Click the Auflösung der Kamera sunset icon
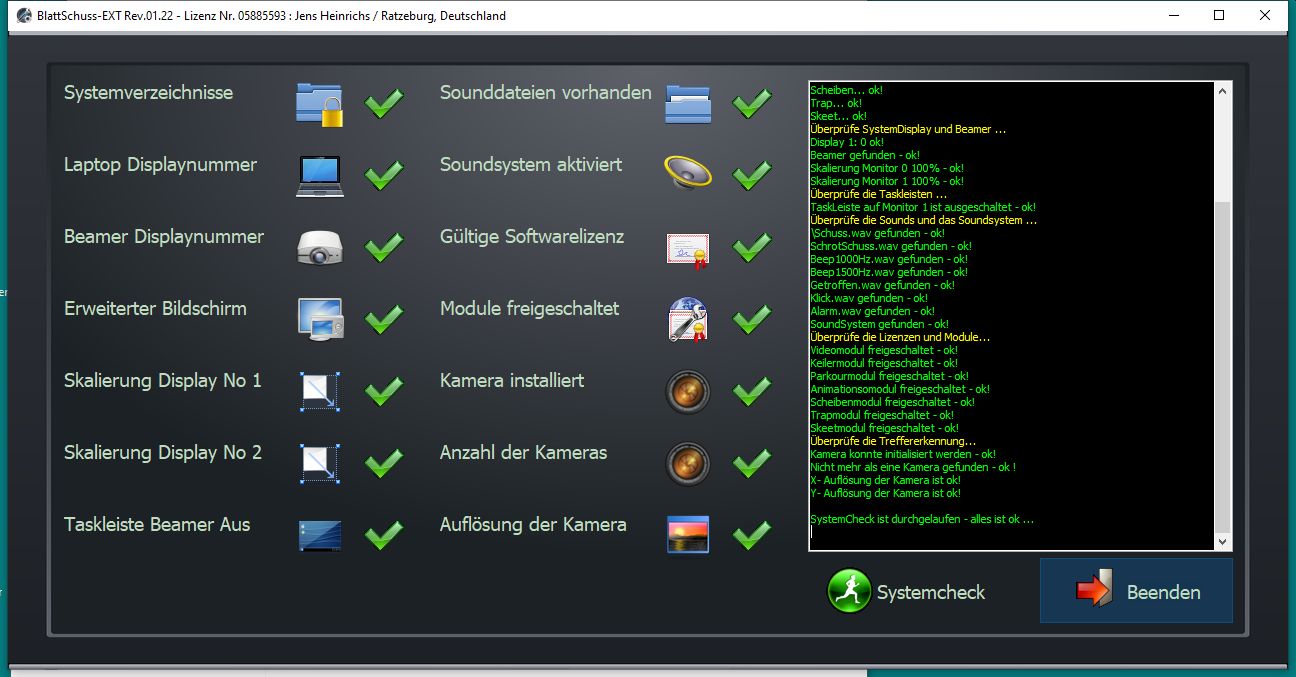 point(688,535)
